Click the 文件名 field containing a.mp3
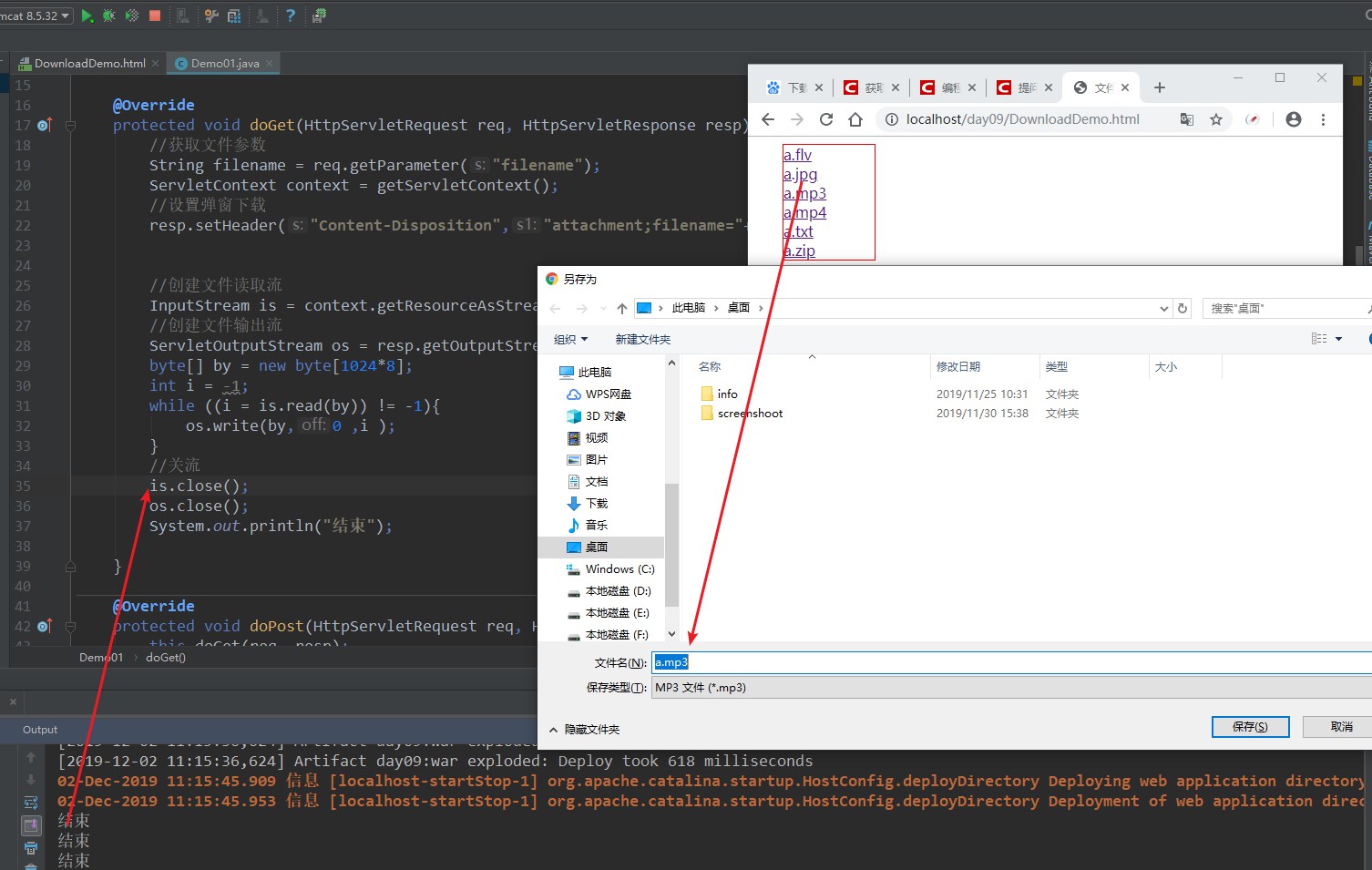 tap(1011, 662)
